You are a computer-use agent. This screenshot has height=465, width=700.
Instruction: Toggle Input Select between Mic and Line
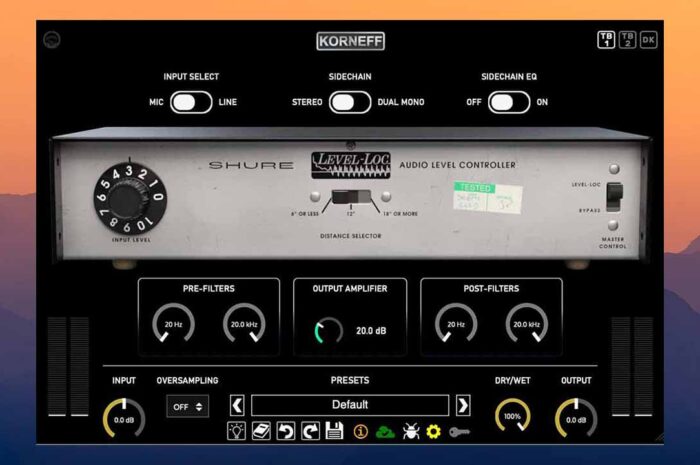click(x=191, y=102)
